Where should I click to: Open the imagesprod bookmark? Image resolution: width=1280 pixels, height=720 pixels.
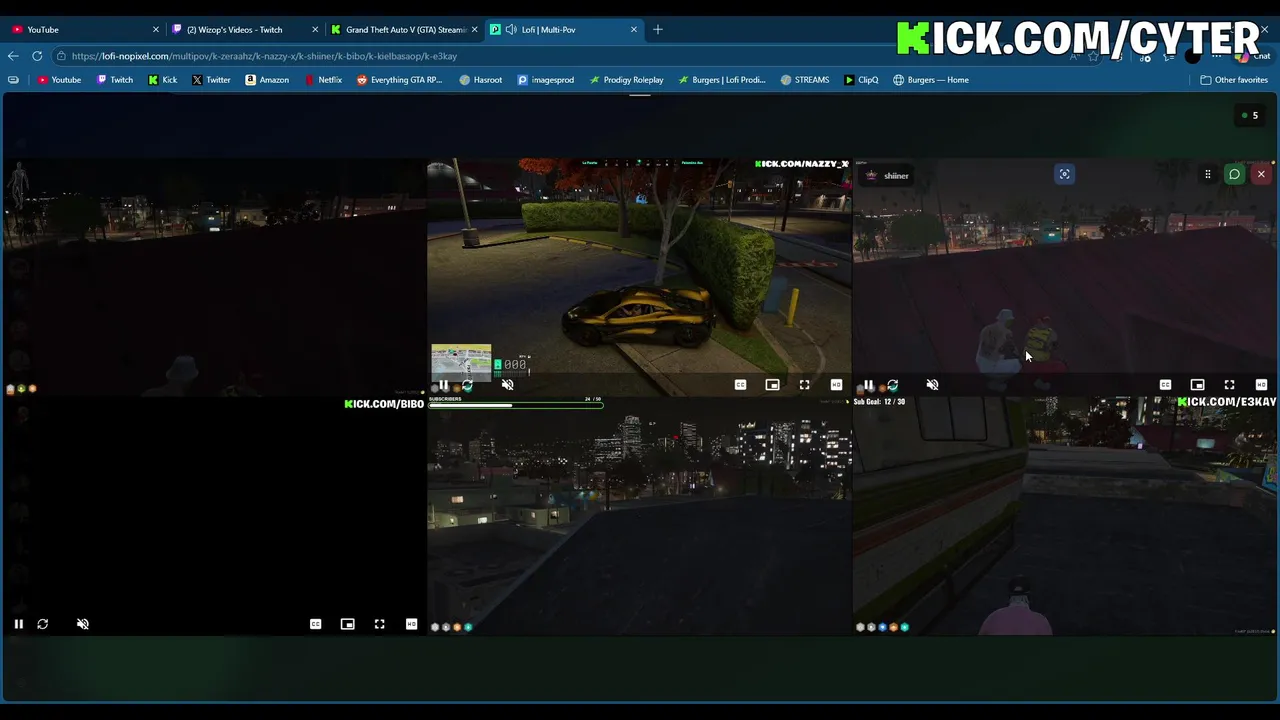click(x=546, y=80)
